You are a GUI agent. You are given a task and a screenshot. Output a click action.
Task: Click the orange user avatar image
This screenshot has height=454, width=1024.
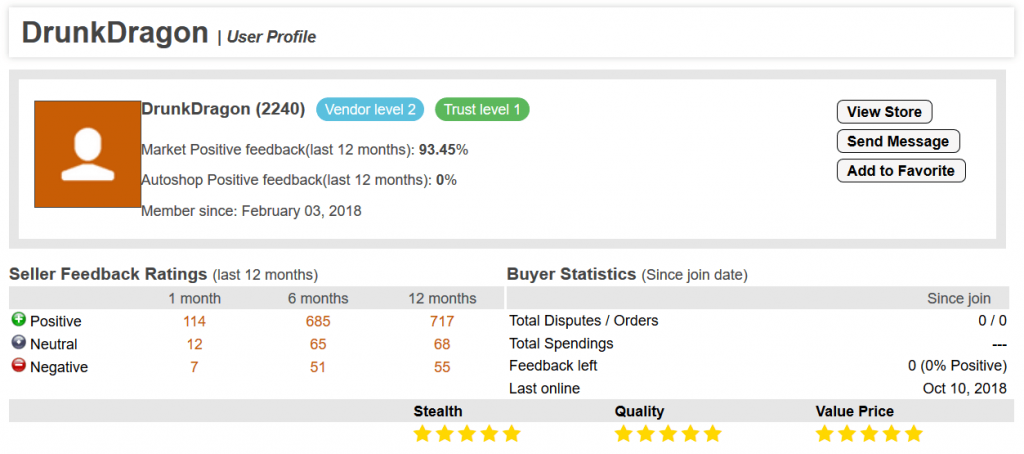(x=88, y=154)
